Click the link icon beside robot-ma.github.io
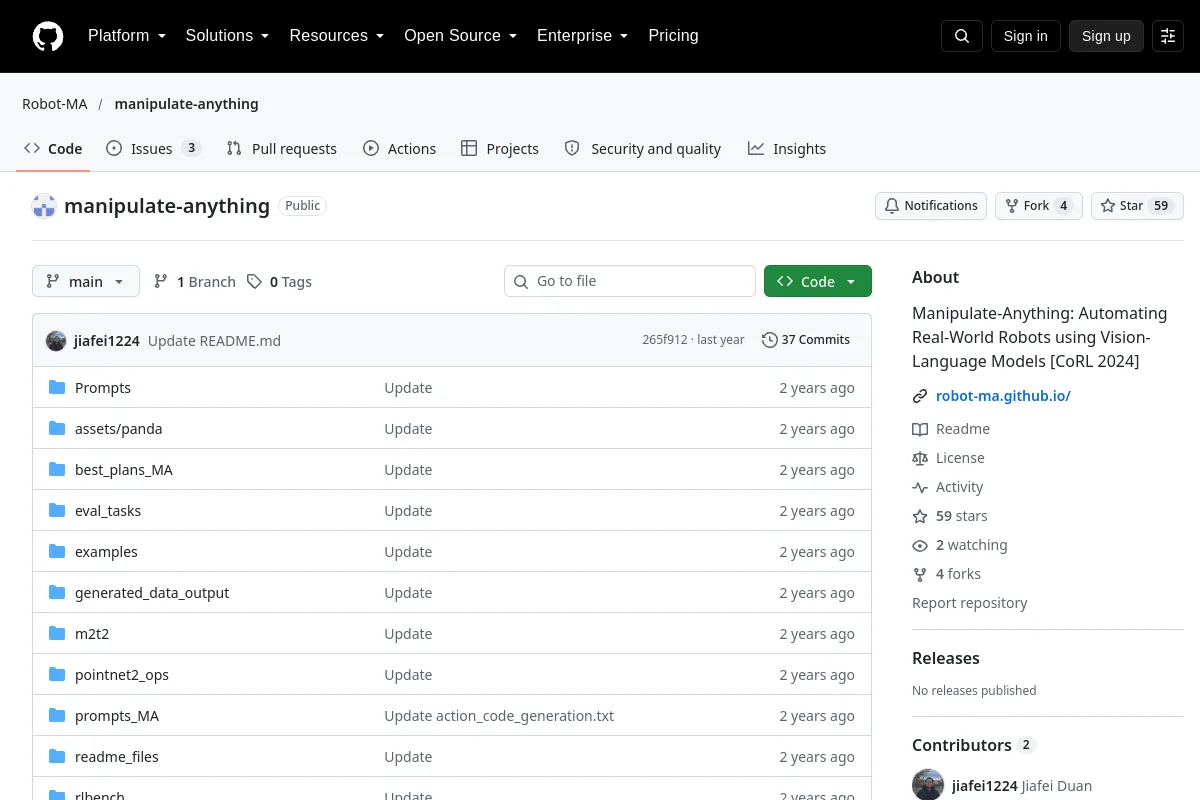The height and width of the screenshot is (800, 1200). click(920, 396)
